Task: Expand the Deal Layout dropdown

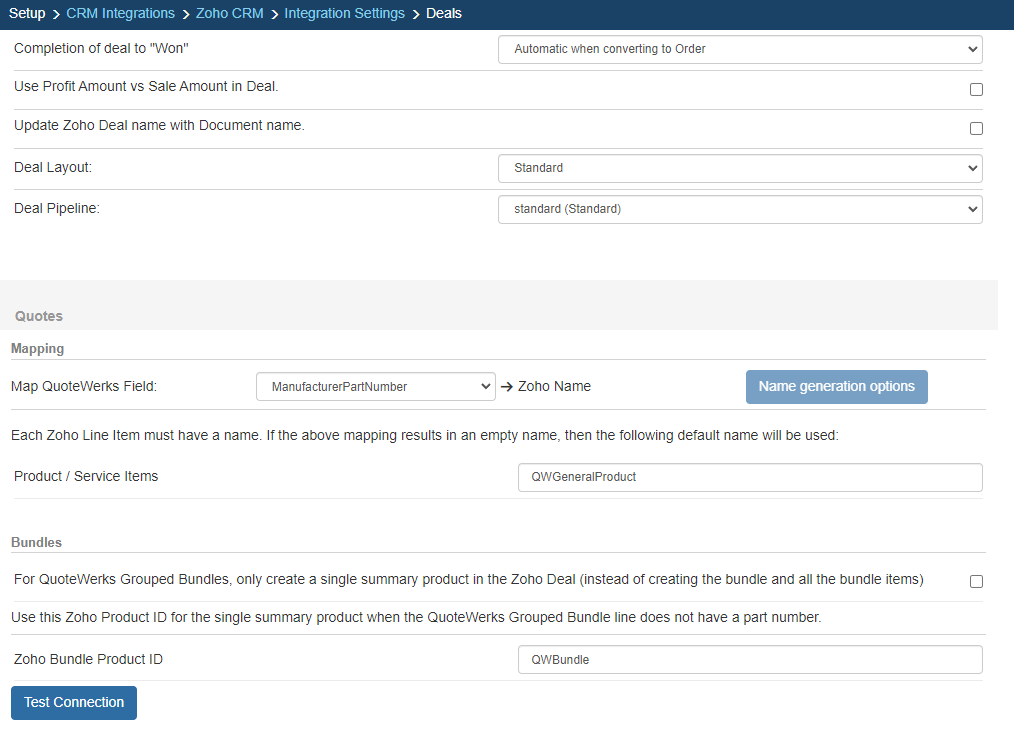Action: (x=739, y=168)
